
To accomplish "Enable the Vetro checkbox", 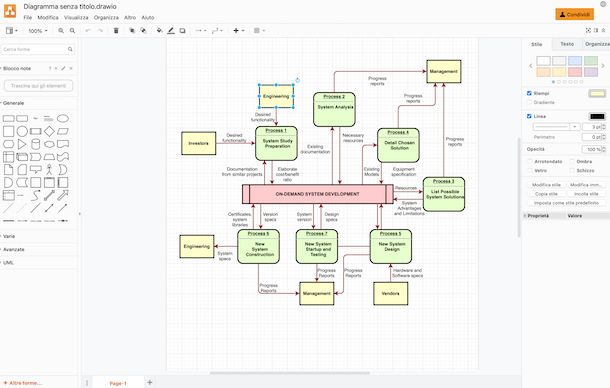I will 529,171.
